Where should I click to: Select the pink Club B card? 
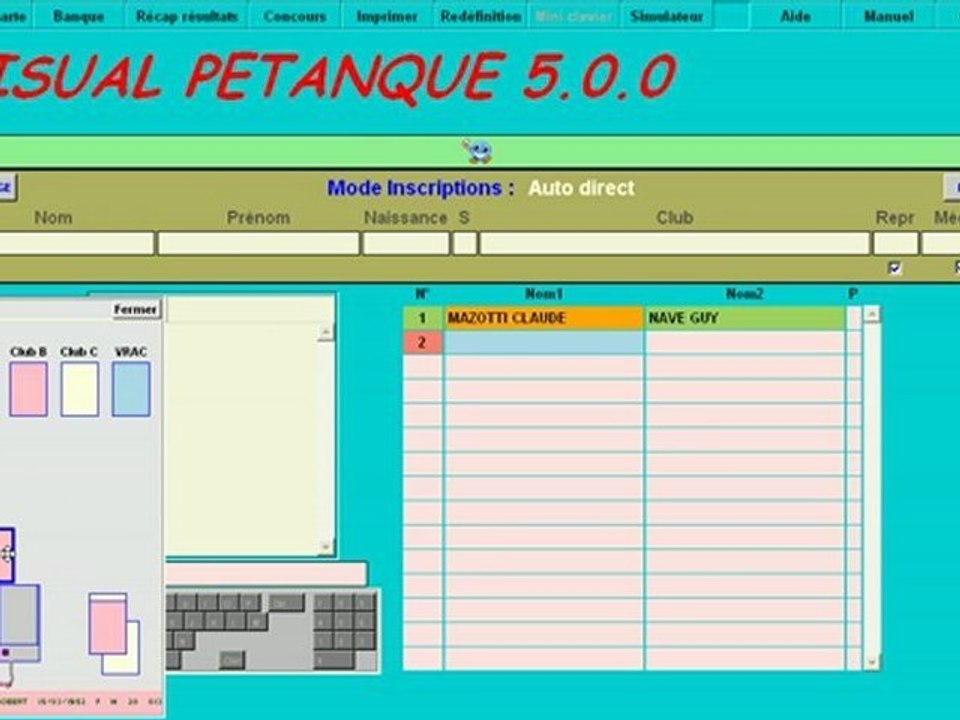tap(28, 389)
